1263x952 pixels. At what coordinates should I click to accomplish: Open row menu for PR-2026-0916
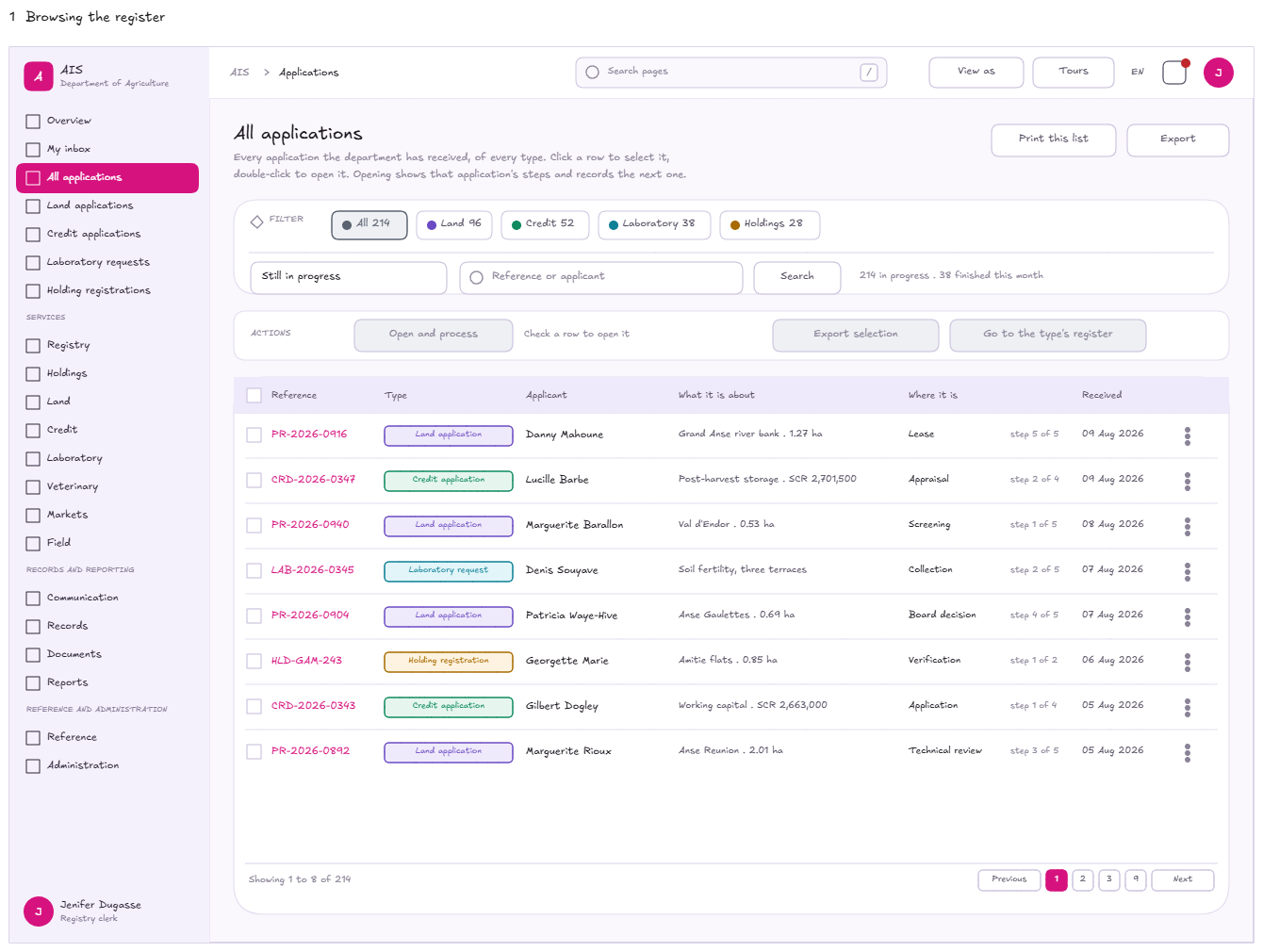coord(1188,435)
